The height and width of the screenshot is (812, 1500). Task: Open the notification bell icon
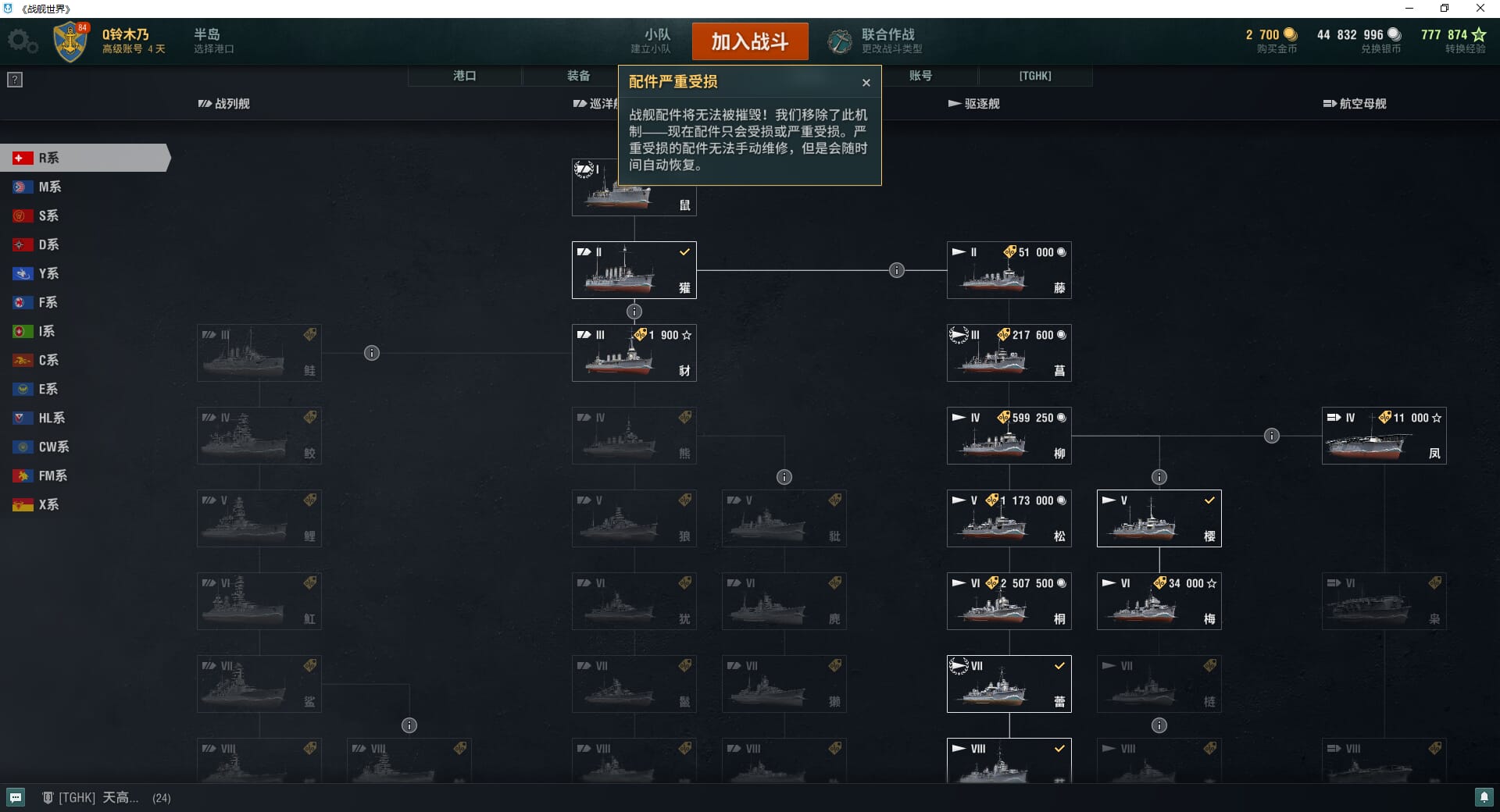[1484, 797]
